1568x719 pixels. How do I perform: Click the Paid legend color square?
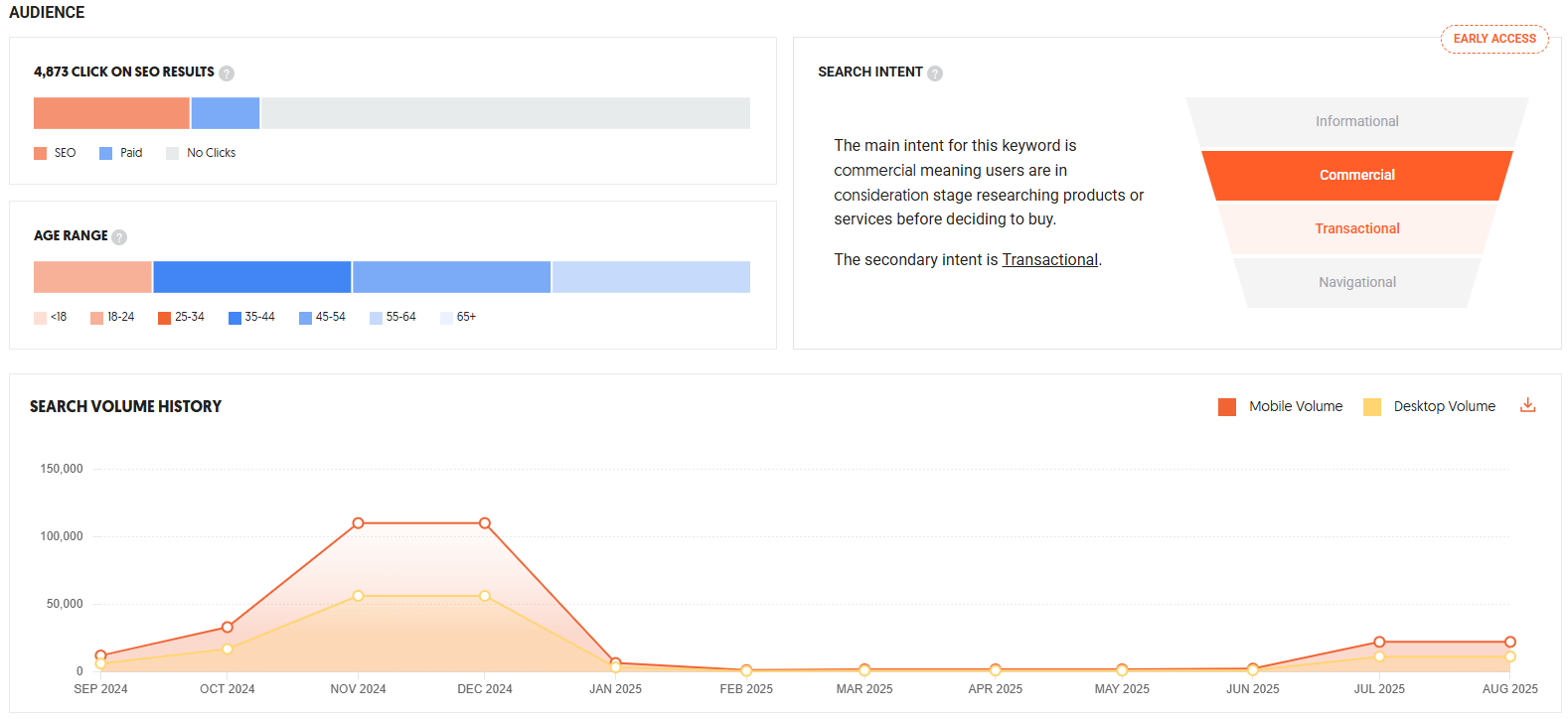[x=106, y=154]
